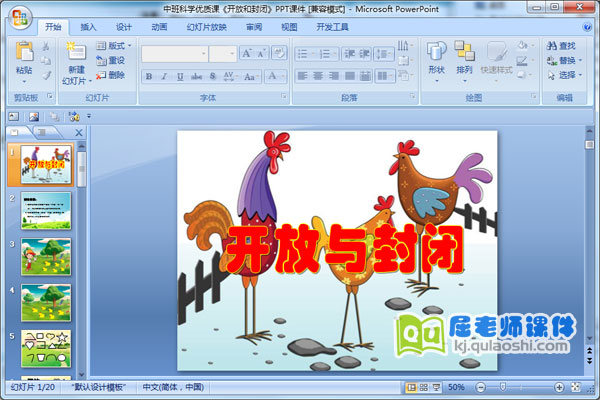Click the Delete (删除) slide button

111,75
